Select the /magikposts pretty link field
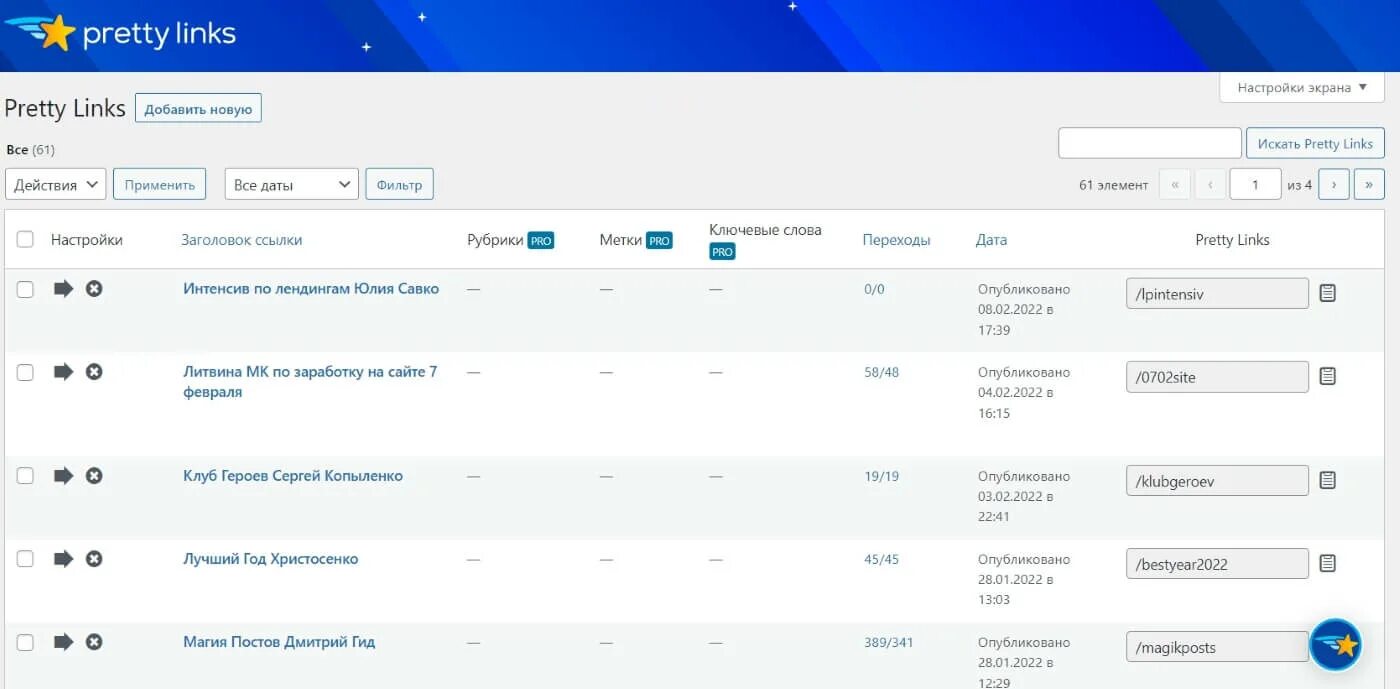This screenshot has width=1400, height=689. tap(1217, 646)
